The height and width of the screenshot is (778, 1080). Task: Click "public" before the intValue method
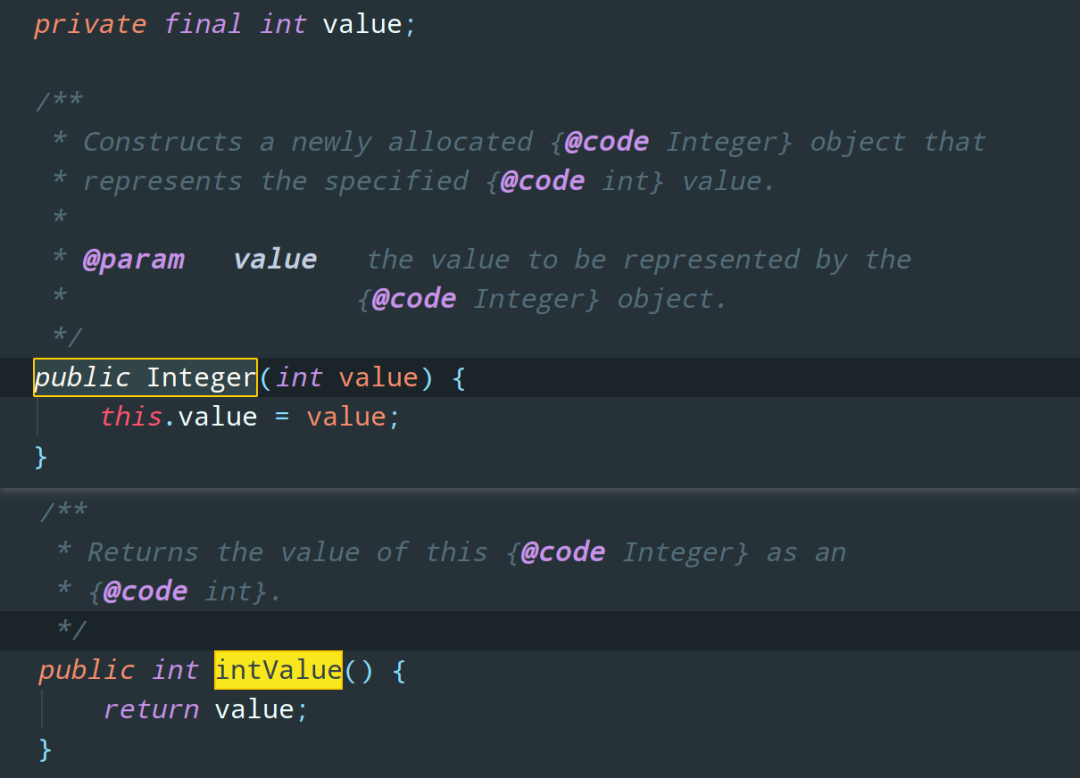(86, 670)
